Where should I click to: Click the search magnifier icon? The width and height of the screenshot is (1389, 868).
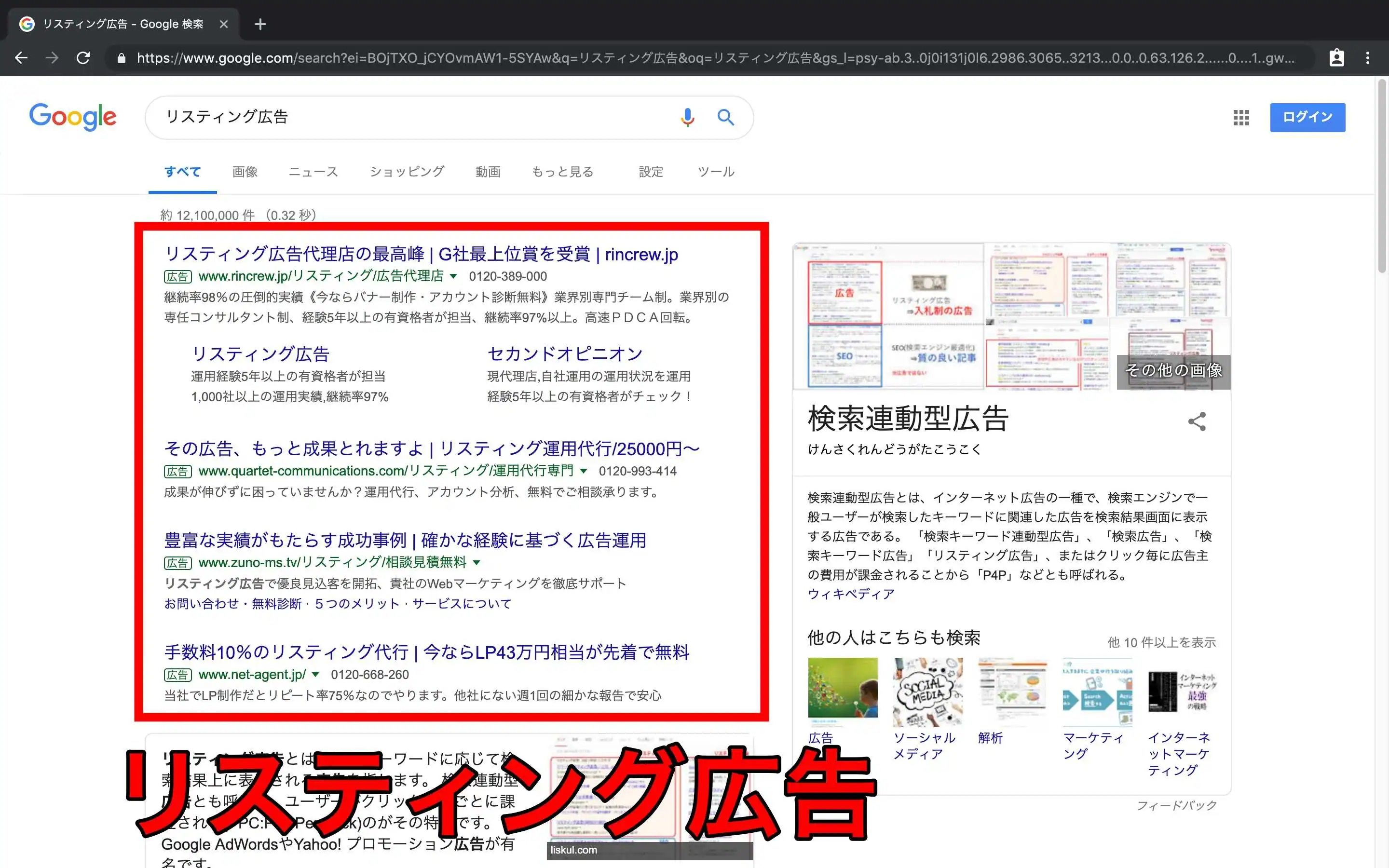[x=725, y=117]
